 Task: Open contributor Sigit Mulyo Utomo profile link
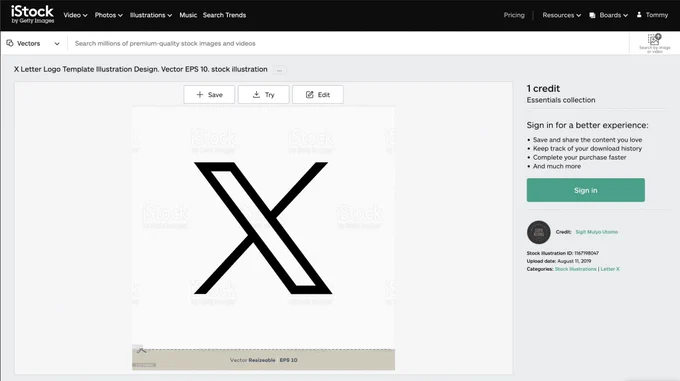596,232
